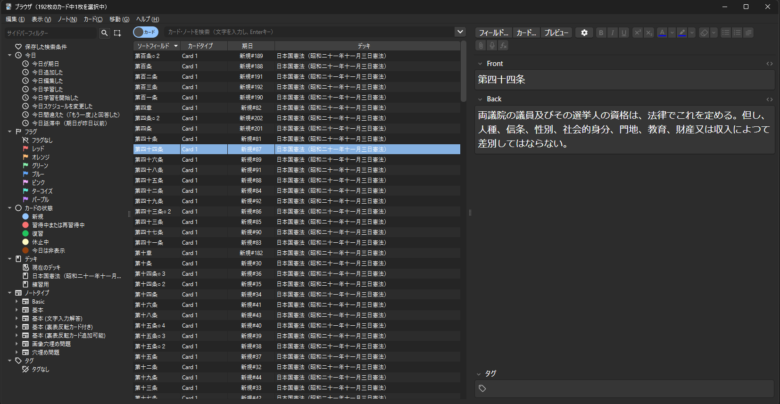The width and height of the screenshot is (780, 404).
Task: Click the text color icon
Action: click(663, 33)
